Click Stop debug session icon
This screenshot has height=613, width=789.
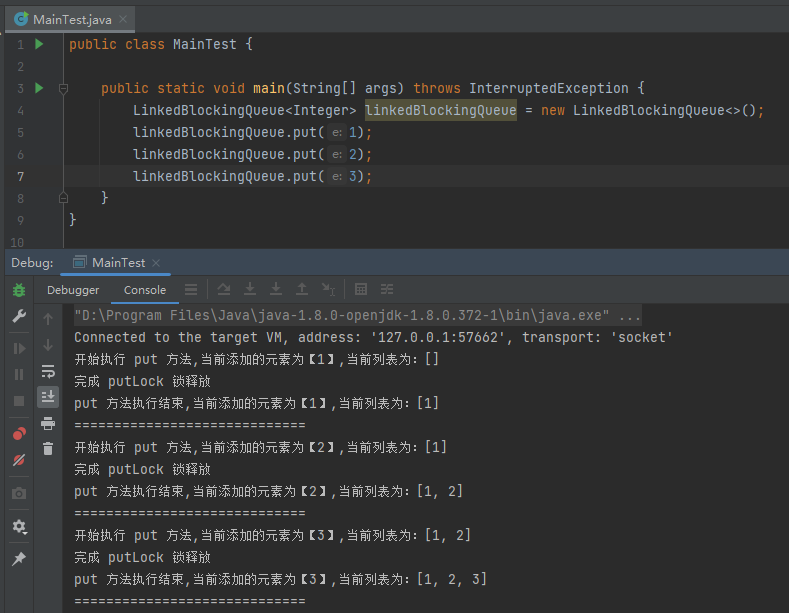pos(19,401)
